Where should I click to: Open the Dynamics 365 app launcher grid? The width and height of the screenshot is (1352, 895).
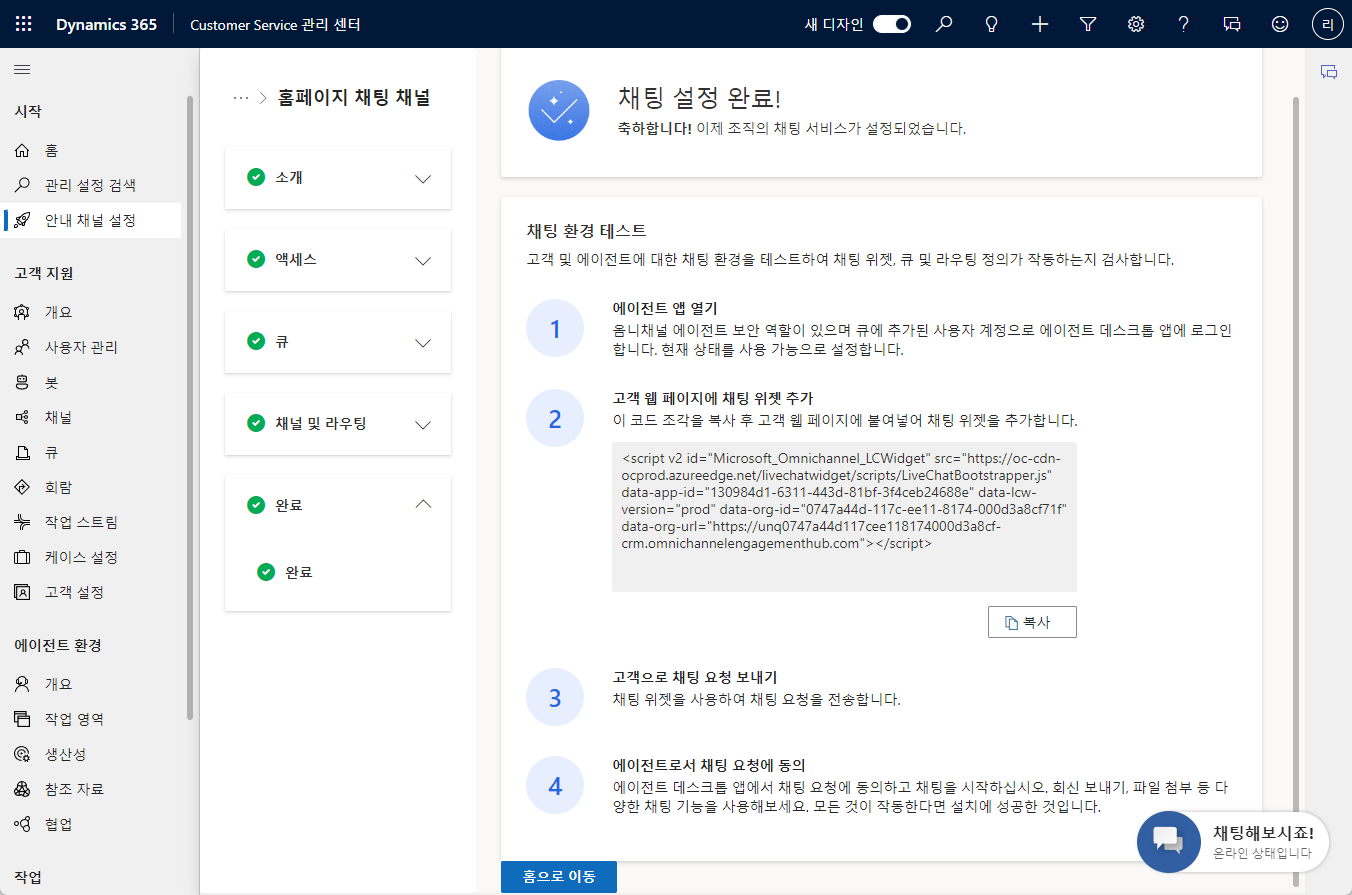tap(24, 24)
